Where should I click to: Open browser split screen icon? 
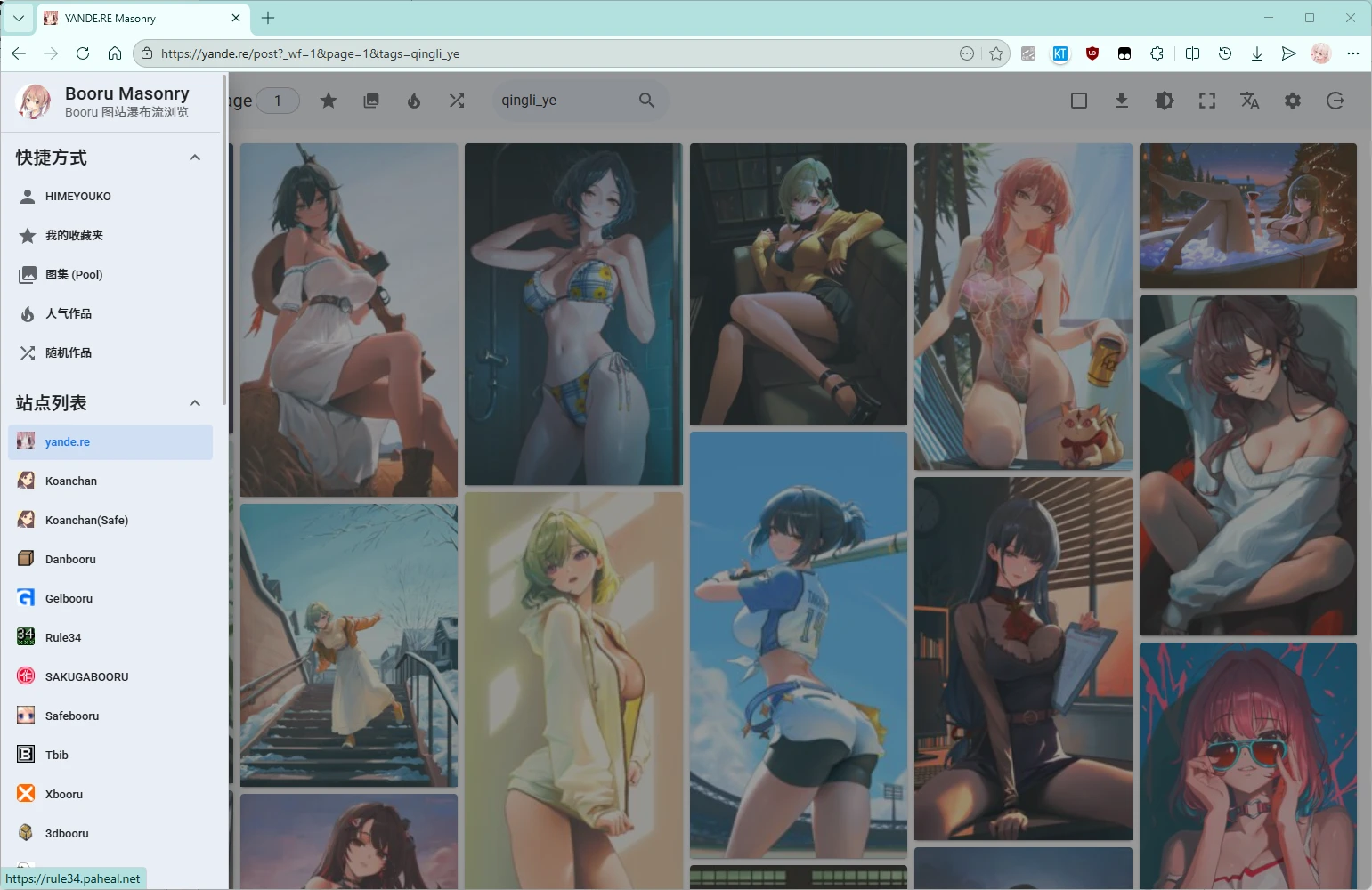point(1193,53)
